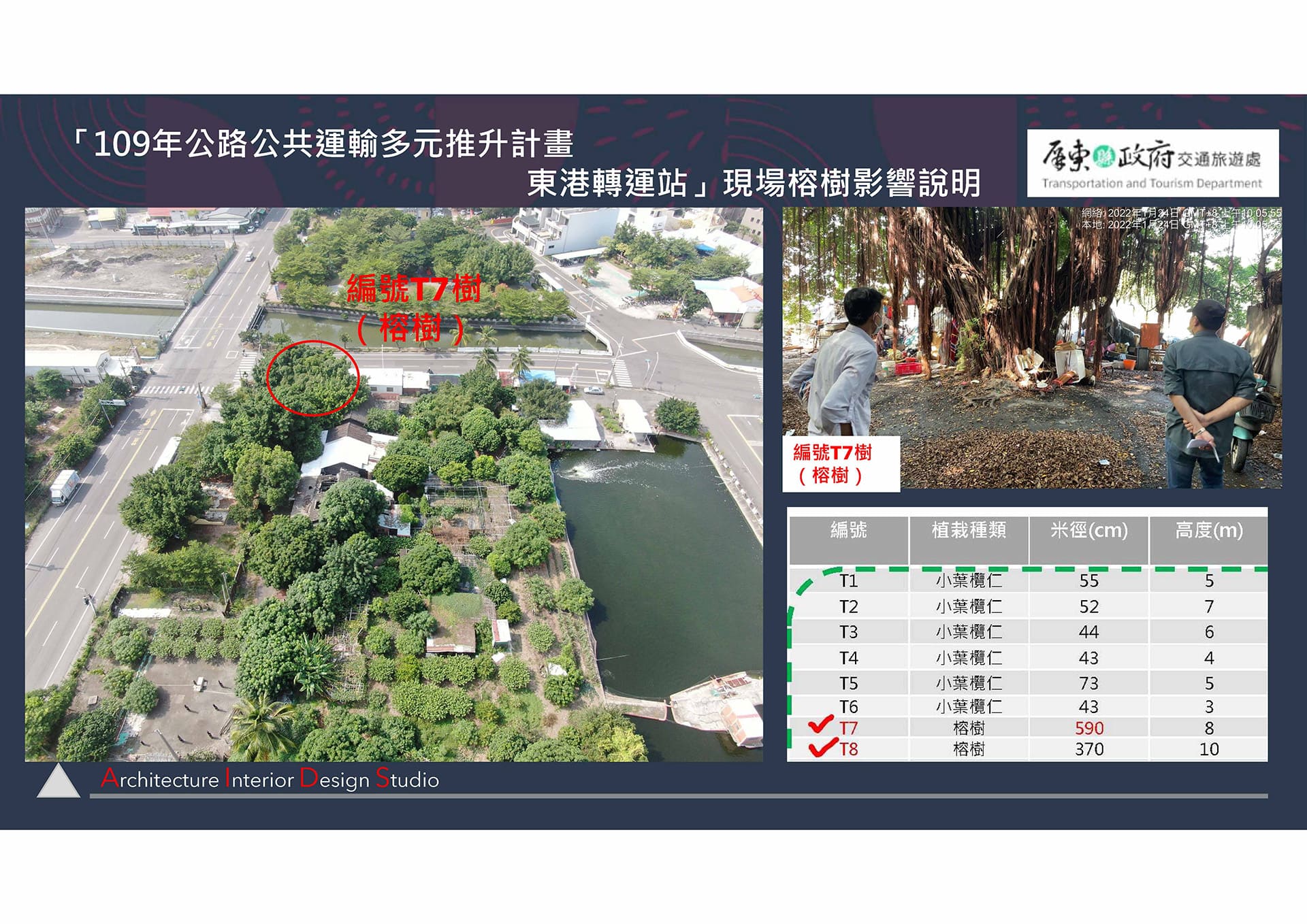Click the timestamp overlay on banyan photo

tap(1181, 218)
